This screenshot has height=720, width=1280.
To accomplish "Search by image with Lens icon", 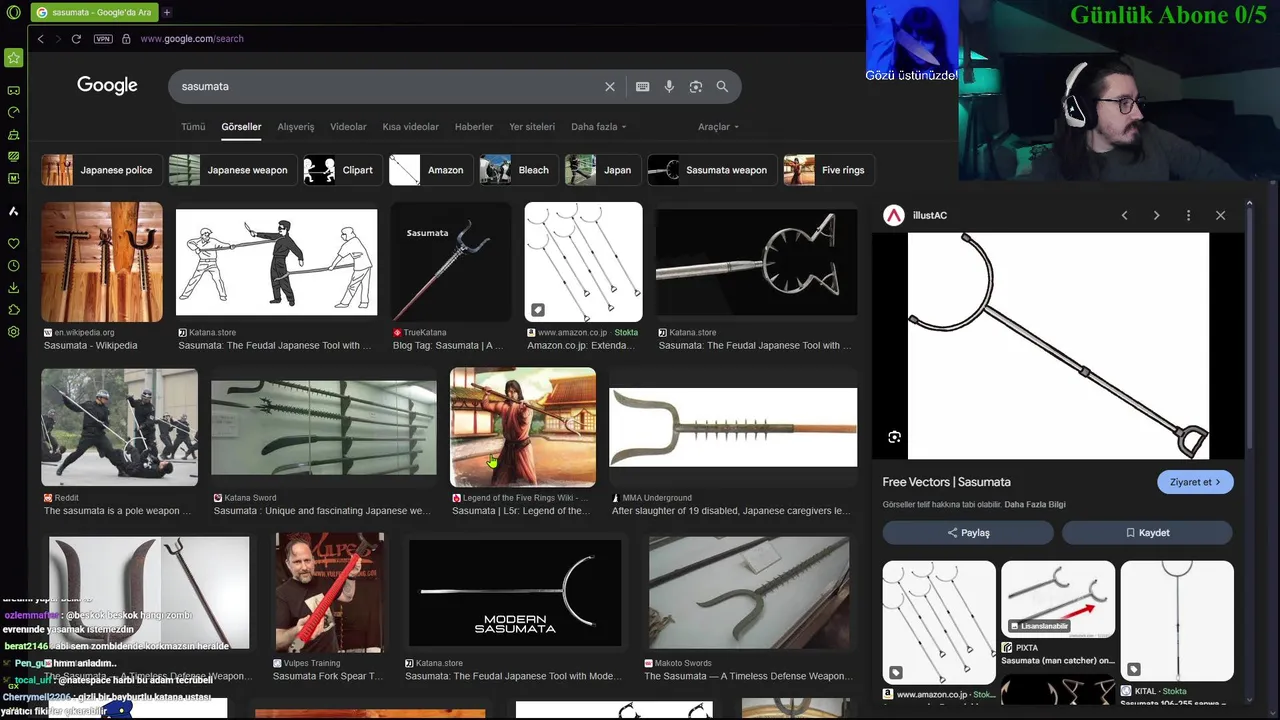I will pyautogui.click(x=696, y=87).
